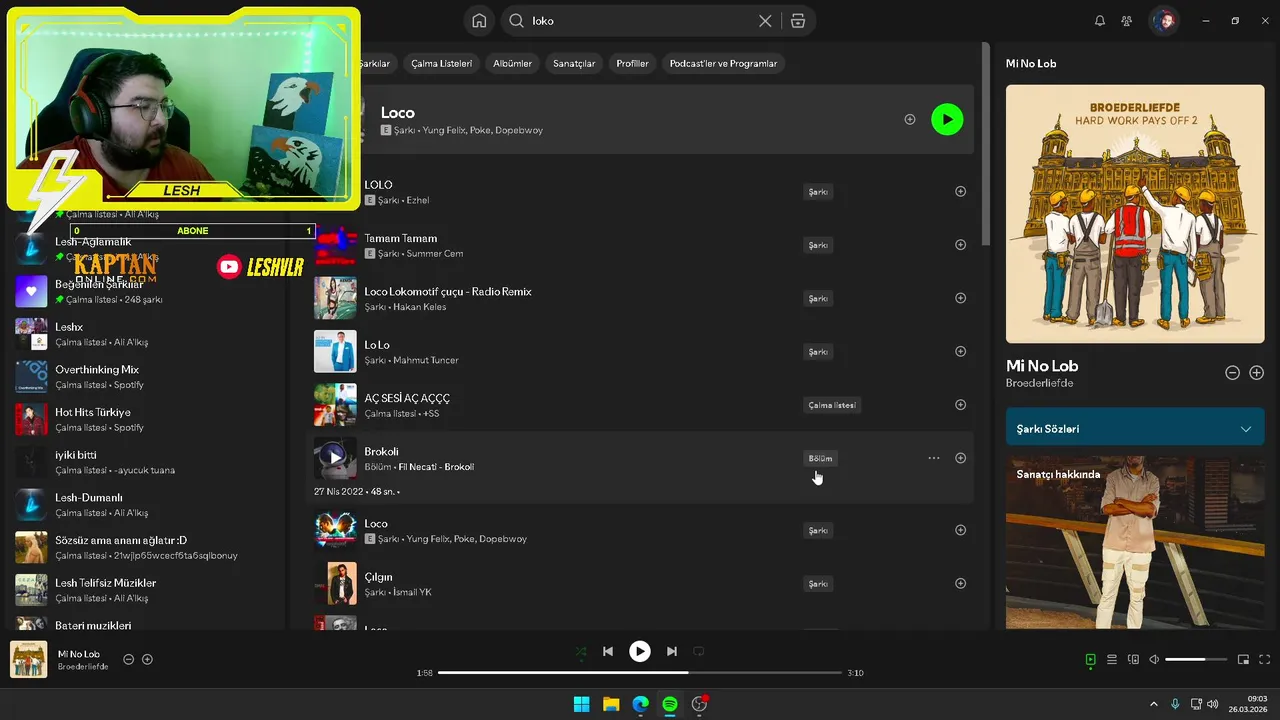The height and width of the screenshot is (720, 1280).
Task: Open more options for Brokoli episode
Action: (934, 458)
